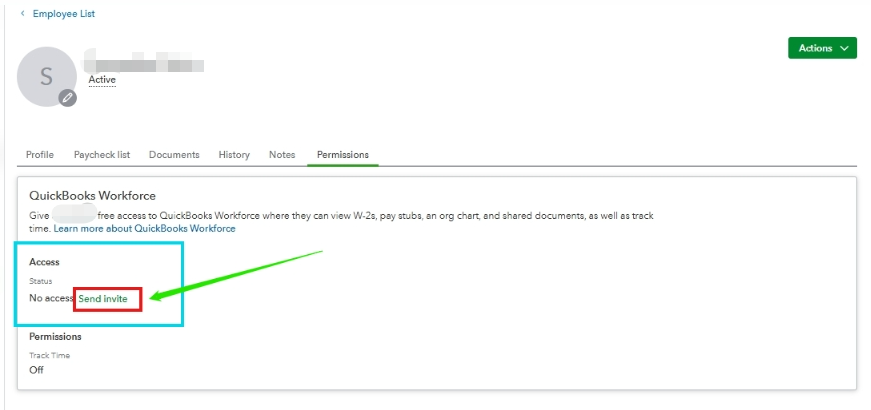Go back to Employee List
Image resolution: width=871 pixels, height=410 pixels.
coord(63,14)
